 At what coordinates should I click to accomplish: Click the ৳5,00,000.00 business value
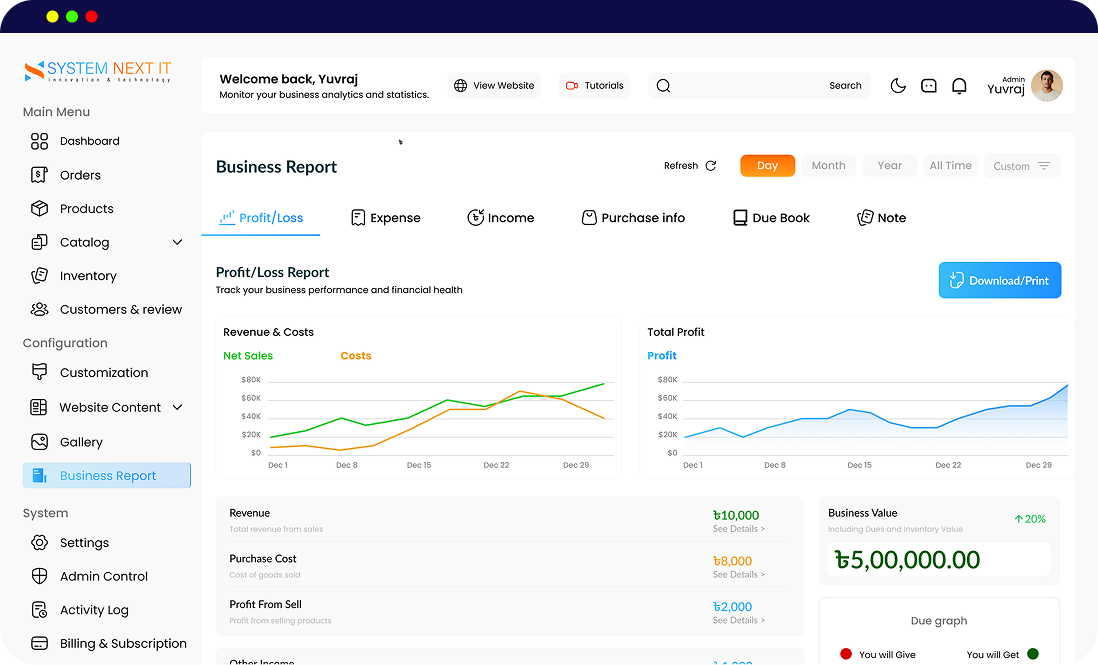click(907, 560)
